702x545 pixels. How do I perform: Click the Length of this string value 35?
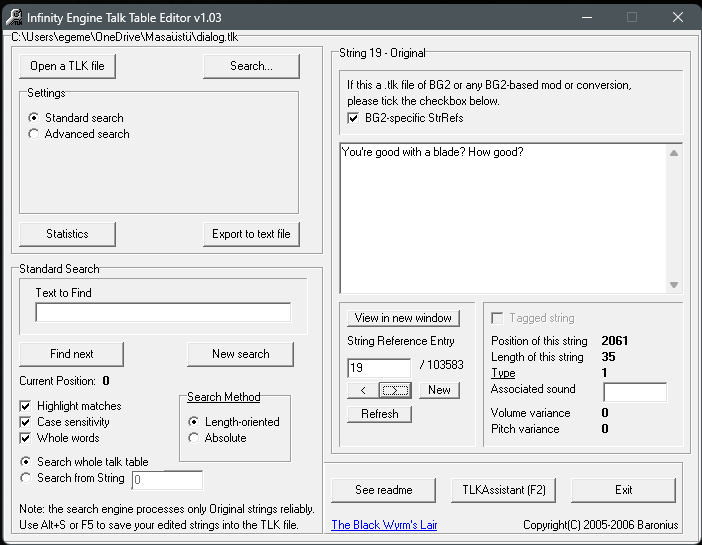(x=608, y=357)
